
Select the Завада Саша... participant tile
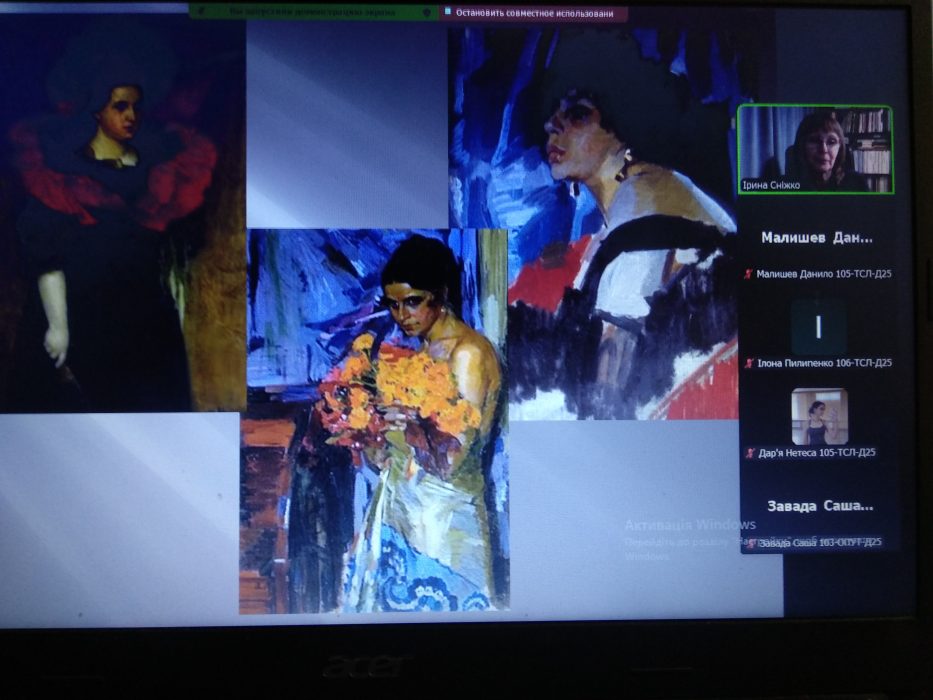(819, 506)
